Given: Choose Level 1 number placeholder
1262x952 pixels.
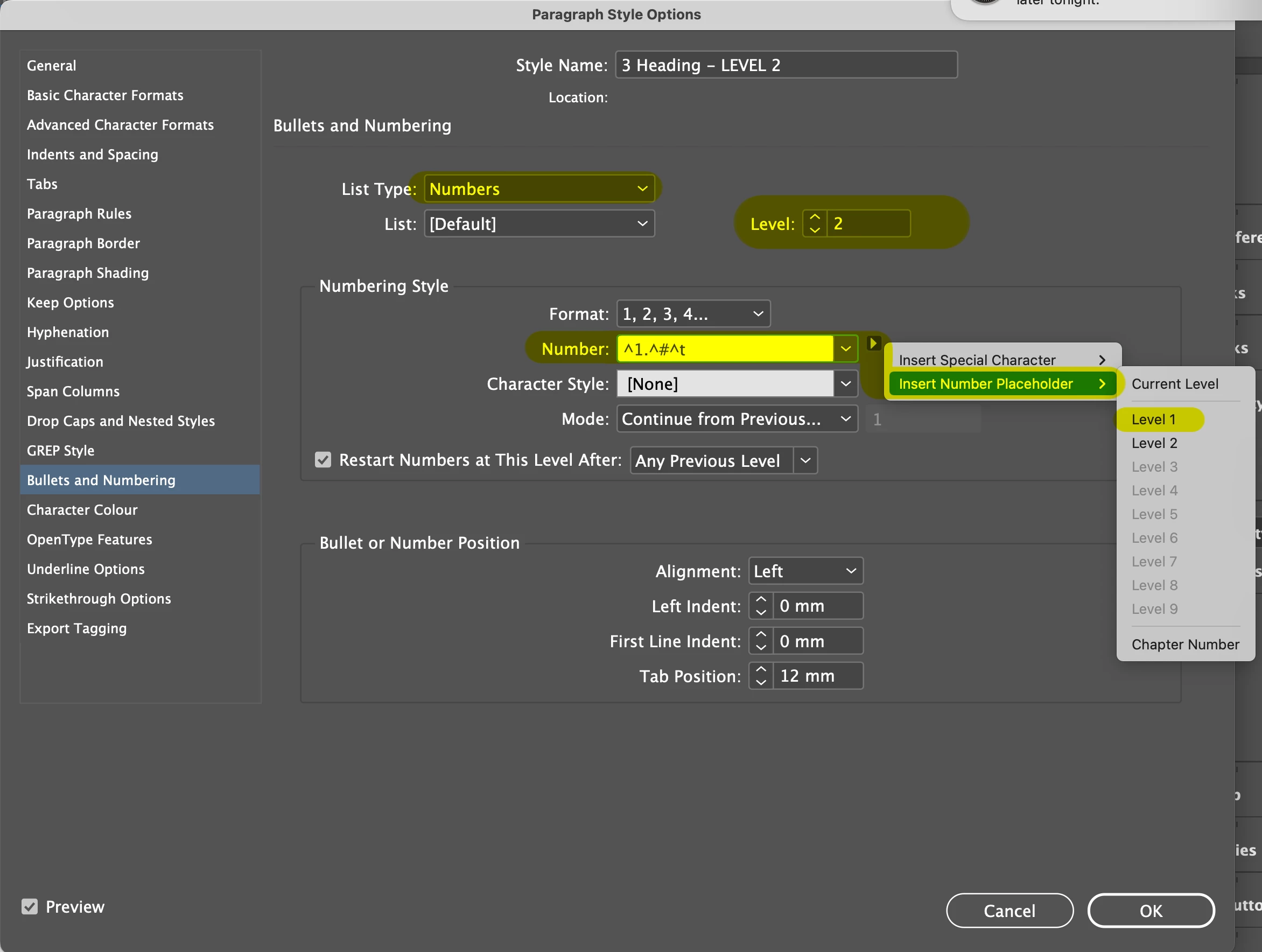Looking at the screenshot, I should pos(1154,419).
